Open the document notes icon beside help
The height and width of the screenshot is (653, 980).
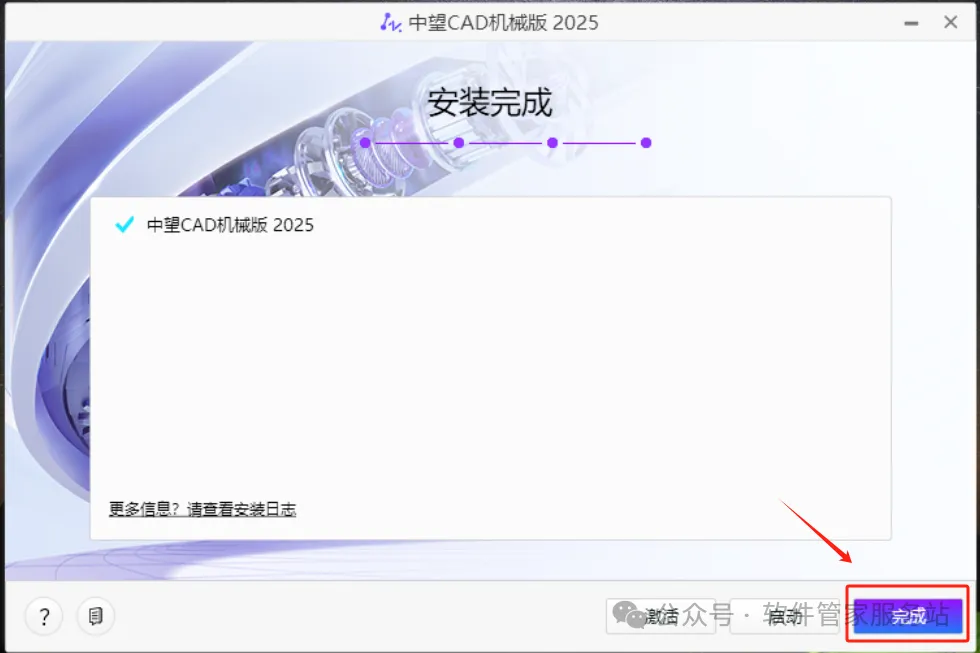[x=95, y=616]
